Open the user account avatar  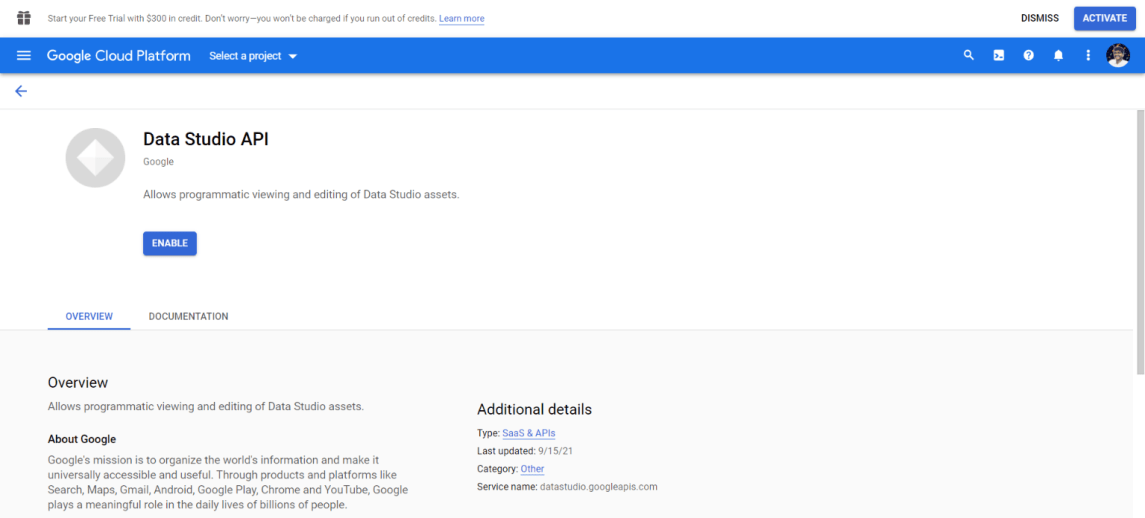(x=1118, y=56)
